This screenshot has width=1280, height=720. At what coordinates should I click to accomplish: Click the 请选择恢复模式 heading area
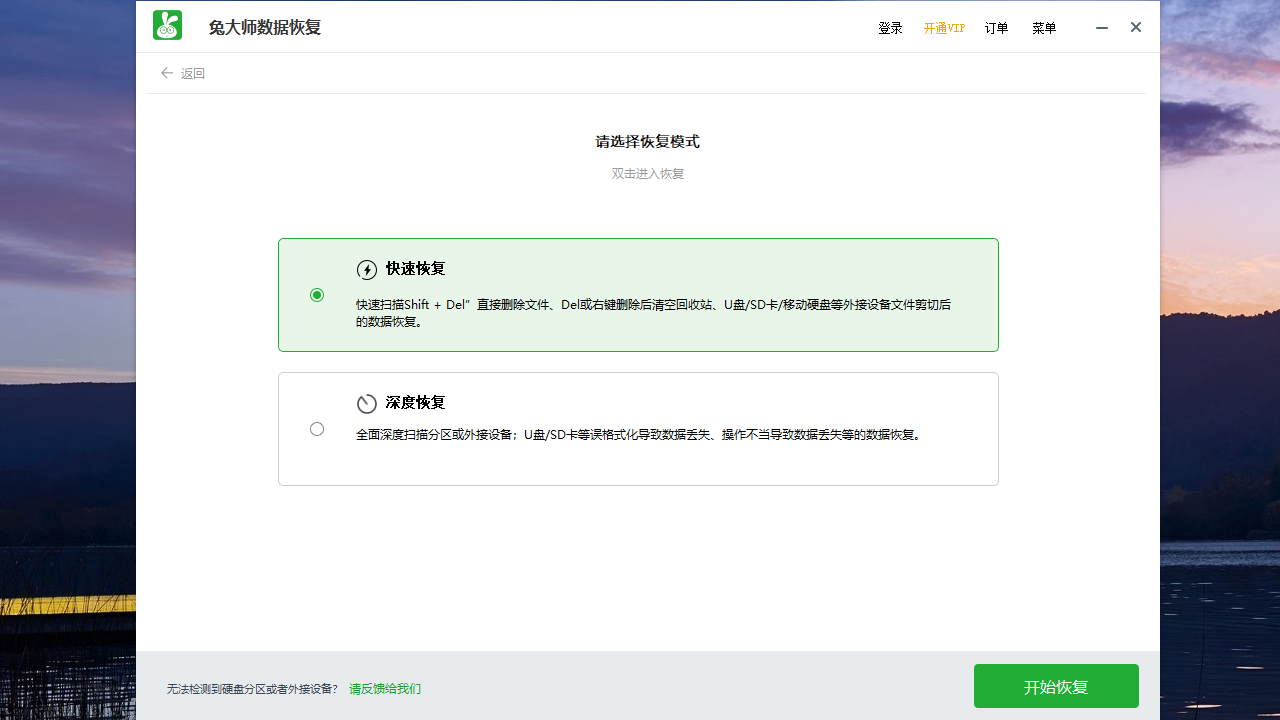point(646,142)
